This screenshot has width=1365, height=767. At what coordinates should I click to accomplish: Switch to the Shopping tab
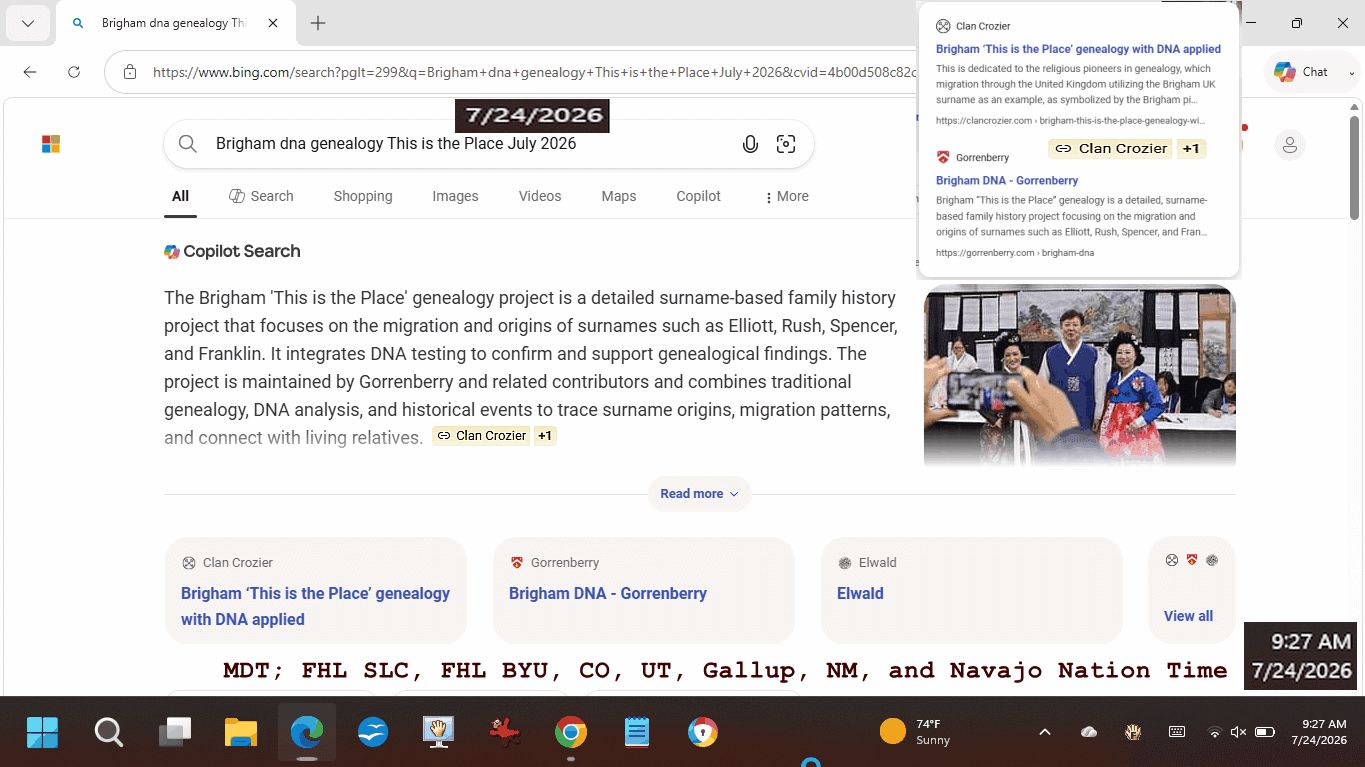coord(363,196)
